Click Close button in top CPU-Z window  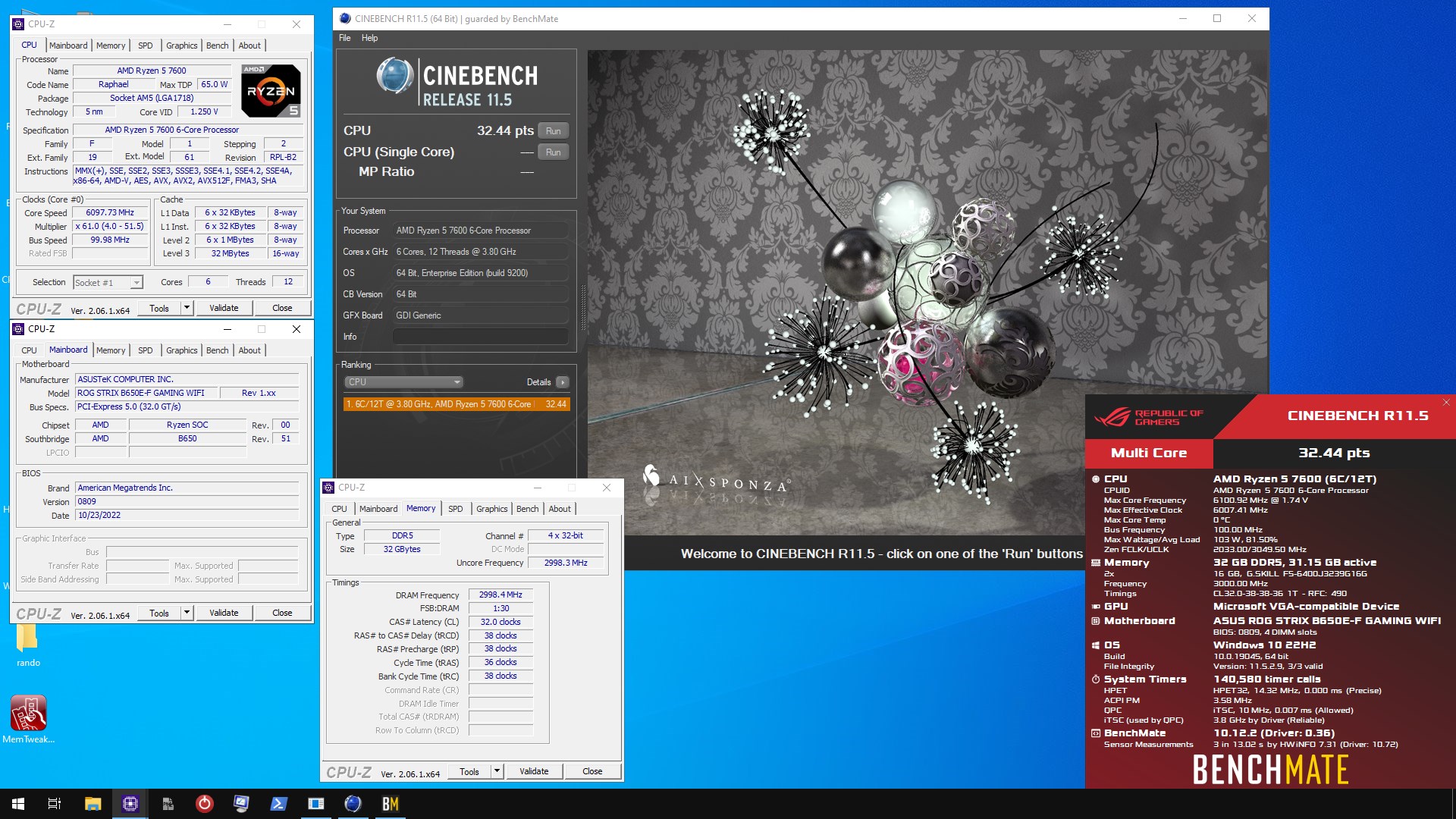(282, 308)
